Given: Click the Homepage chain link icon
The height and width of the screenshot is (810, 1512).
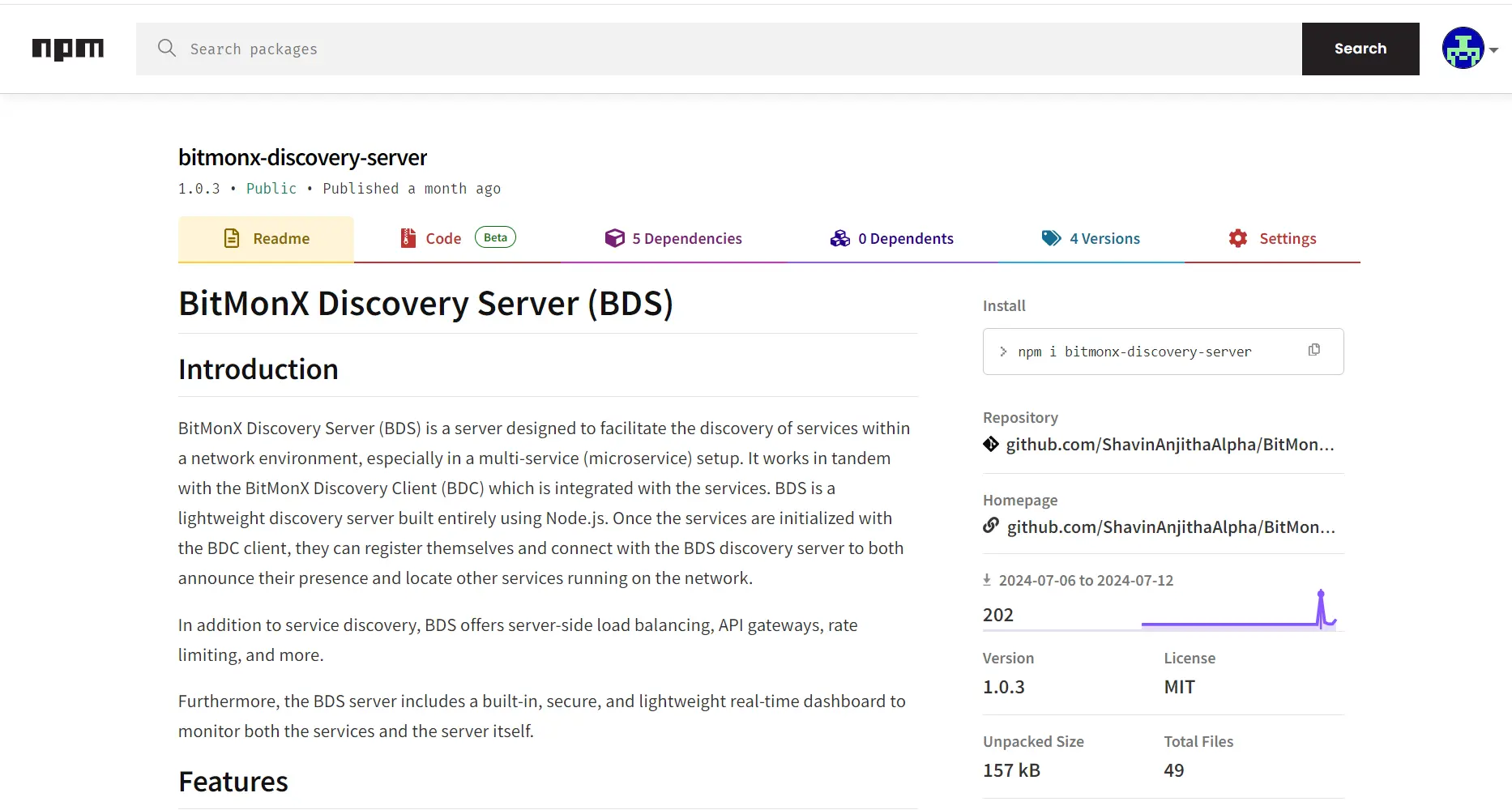Looking at the screenshot, I should (x=991, y=526).
